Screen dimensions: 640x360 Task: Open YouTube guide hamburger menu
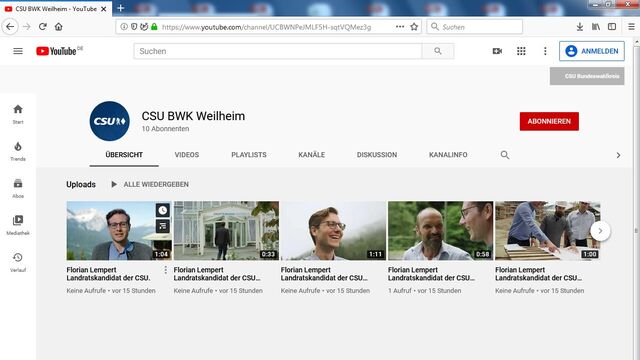(18, 51)
